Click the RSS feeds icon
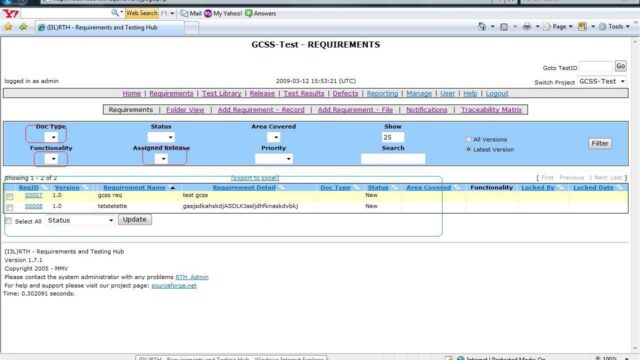This screenshot has width=640, height=360. pyautogui.click(x=504, y=27)
